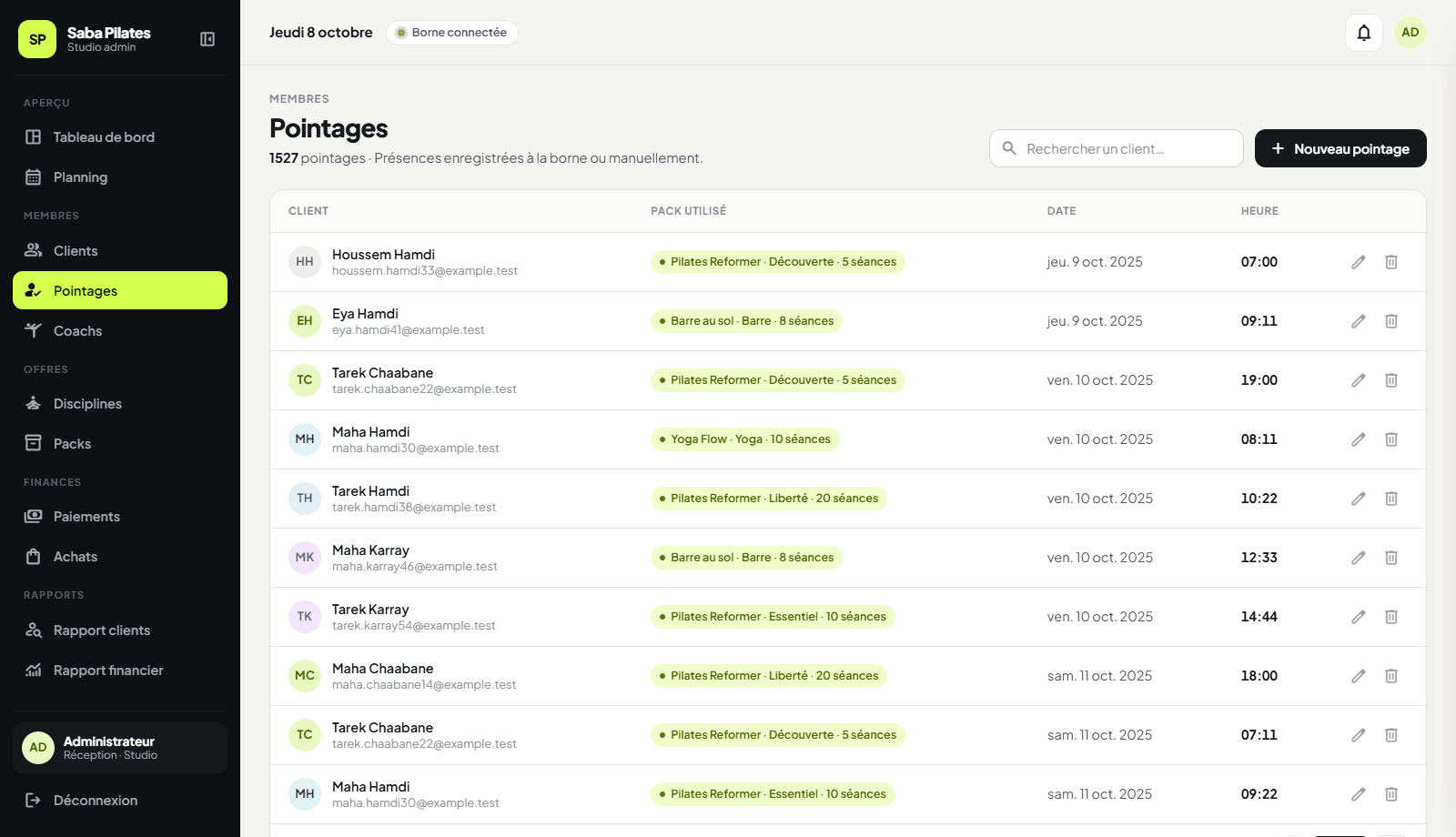Click the Nouveau pointage button
This screenshot has width=1456, height=837.
(x=1340, y=148)
